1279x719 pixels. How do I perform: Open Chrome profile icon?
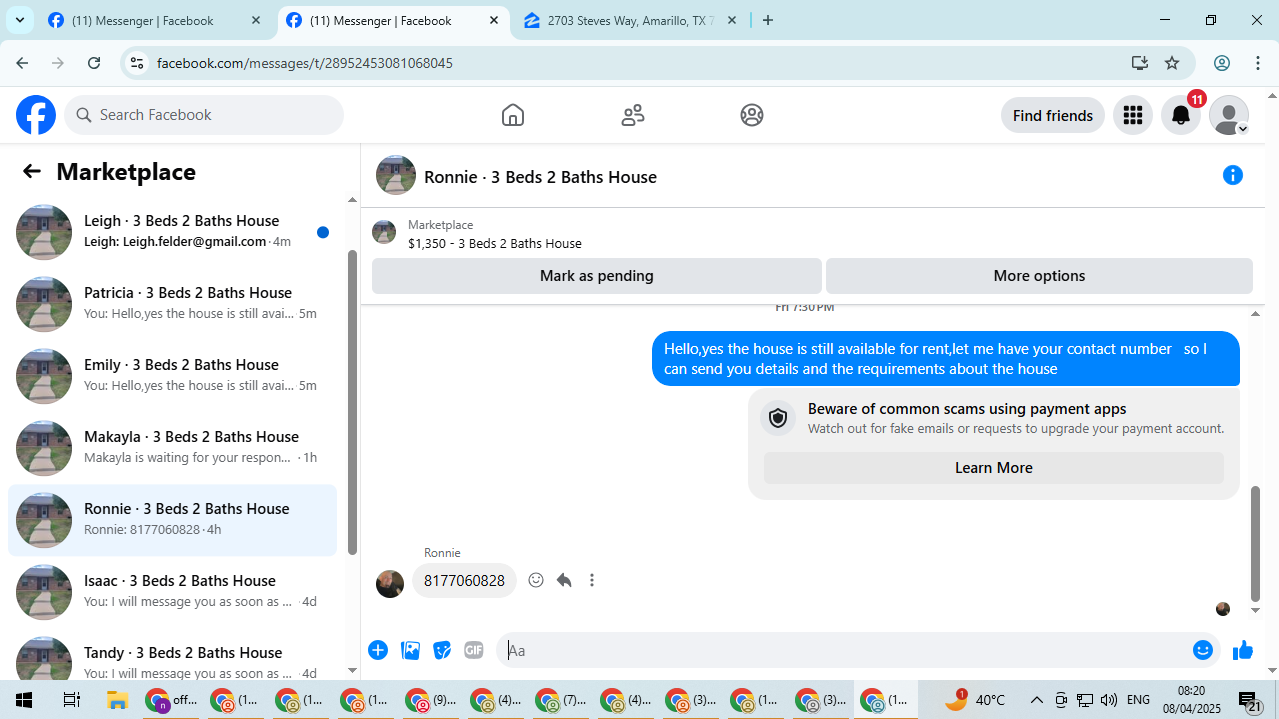(x=1222, y=63)
